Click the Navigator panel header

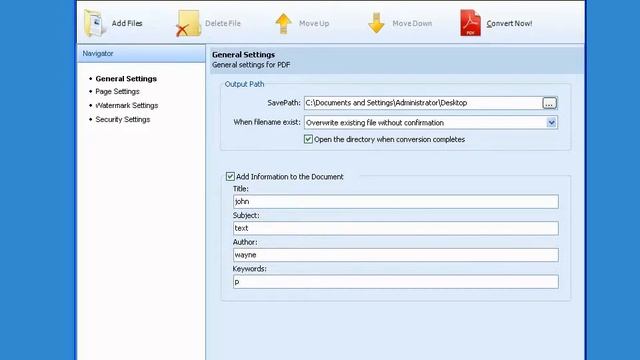[x=141, y=53]
